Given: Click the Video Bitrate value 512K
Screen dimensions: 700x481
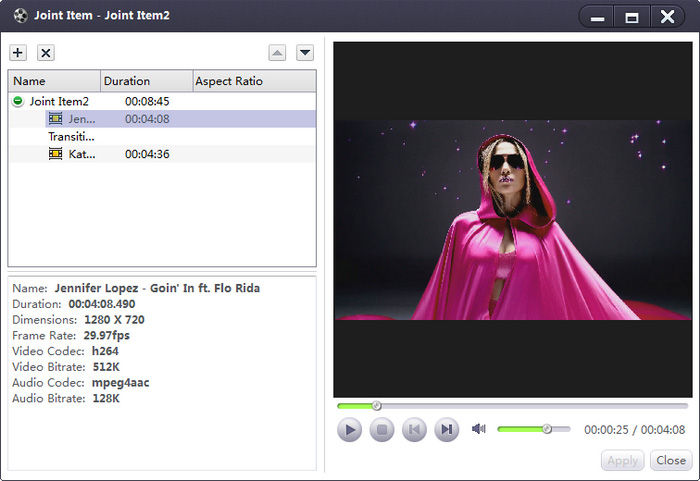Looking at the screenshot, I should click(x=106, y=367).
